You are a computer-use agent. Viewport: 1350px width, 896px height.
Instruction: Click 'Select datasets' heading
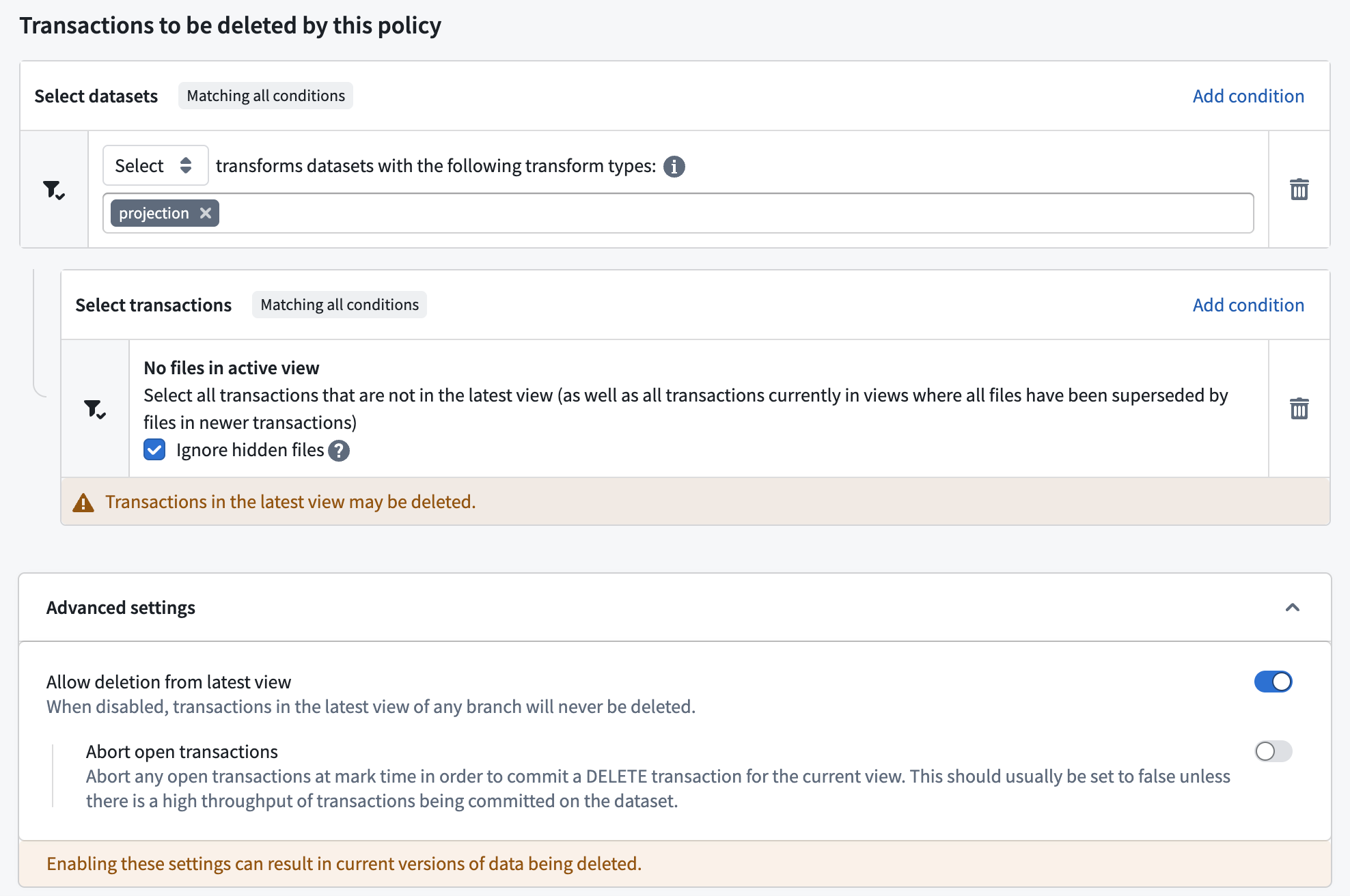click(x=96, y=96)
